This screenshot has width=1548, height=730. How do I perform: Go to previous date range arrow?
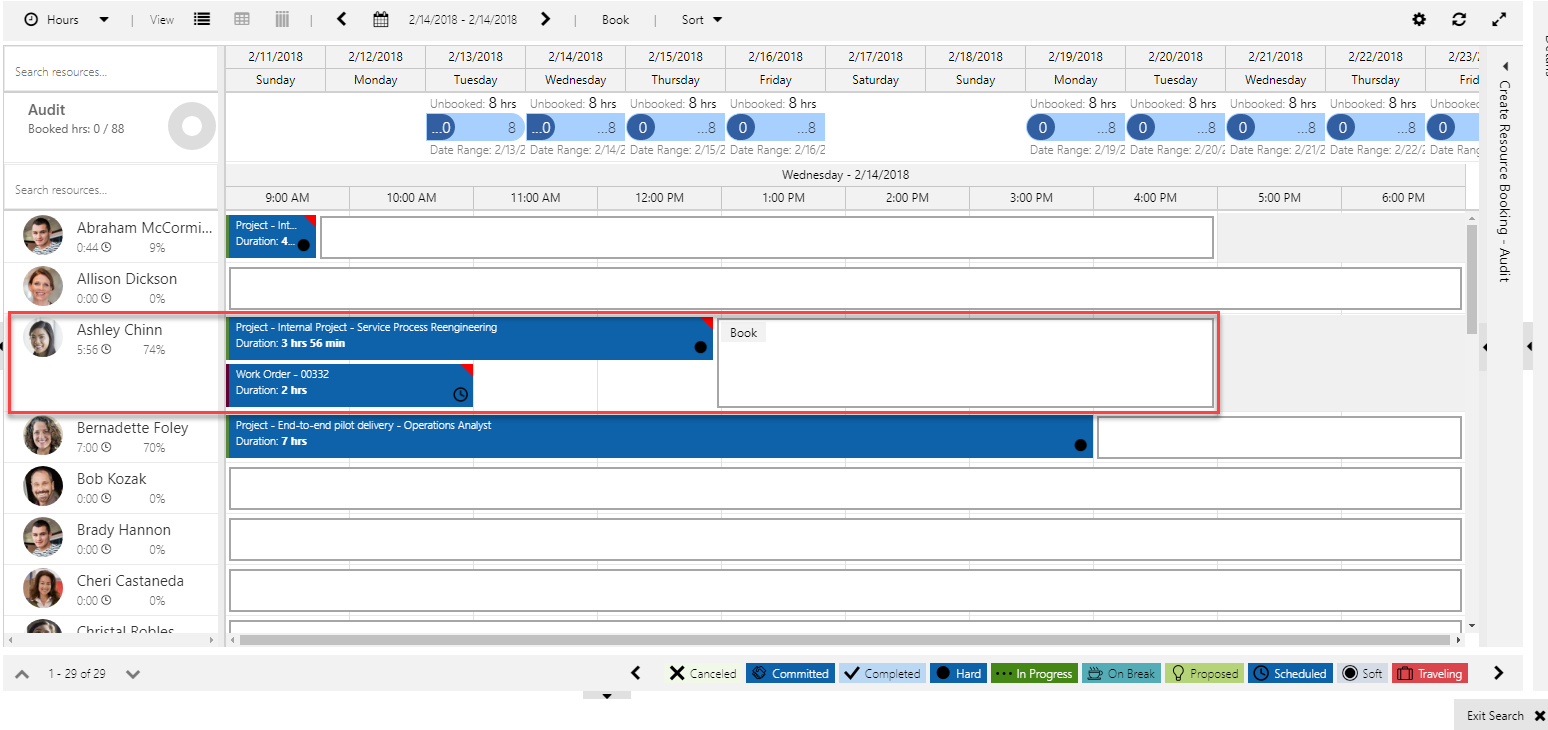tap(342, 19)
